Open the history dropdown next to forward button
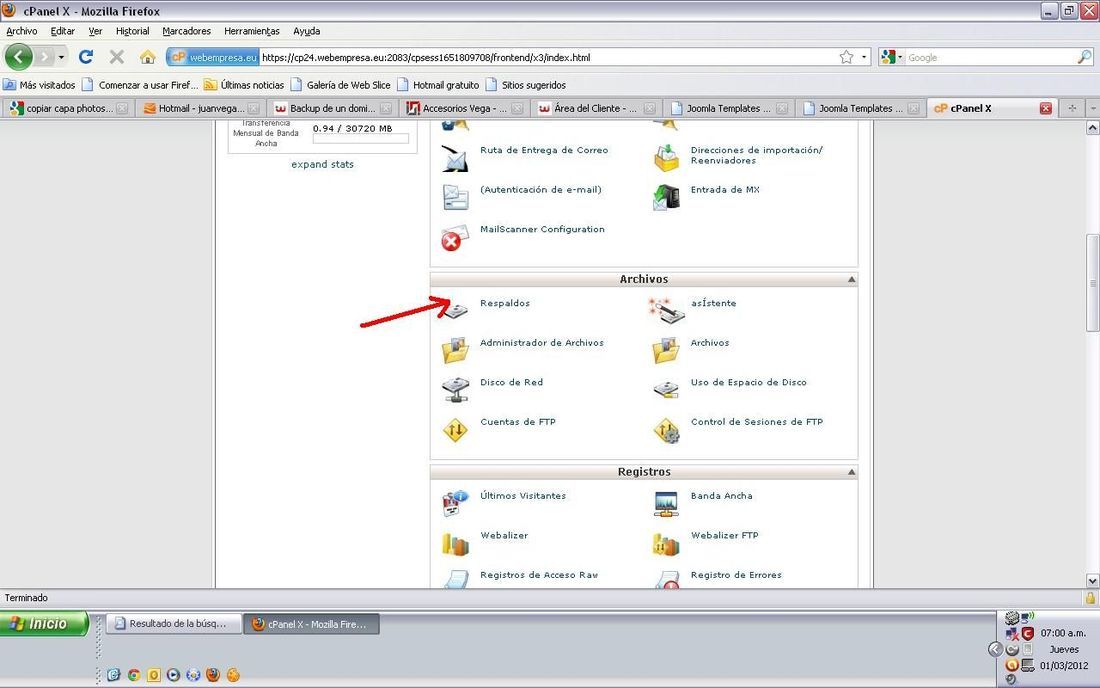1100x688 pixels. pos(61,57)
